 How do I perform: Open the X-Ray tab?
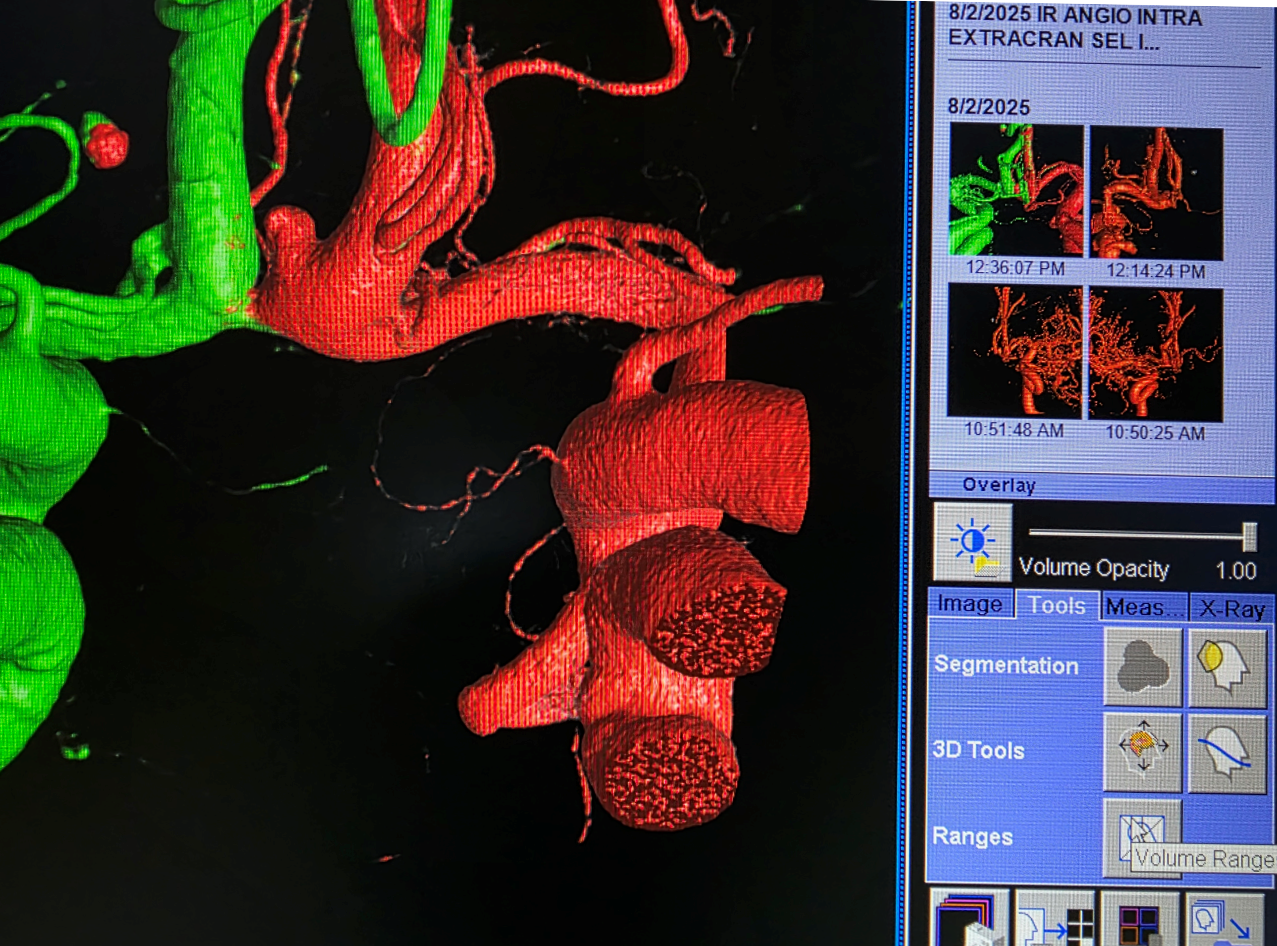(x=1233, y=607)
